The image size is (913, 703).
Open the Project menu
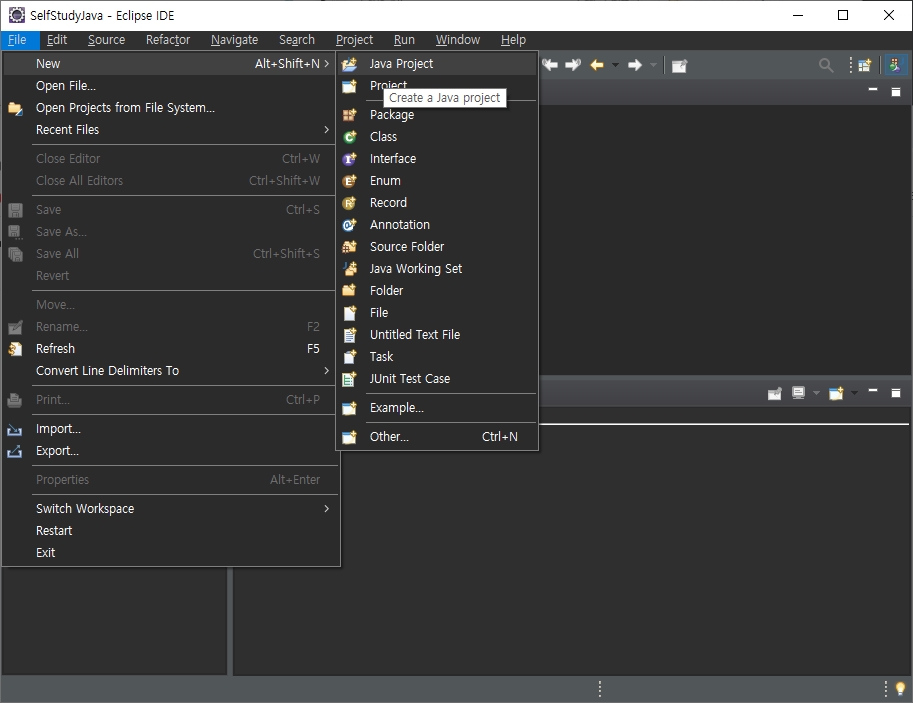click(355, 40)
